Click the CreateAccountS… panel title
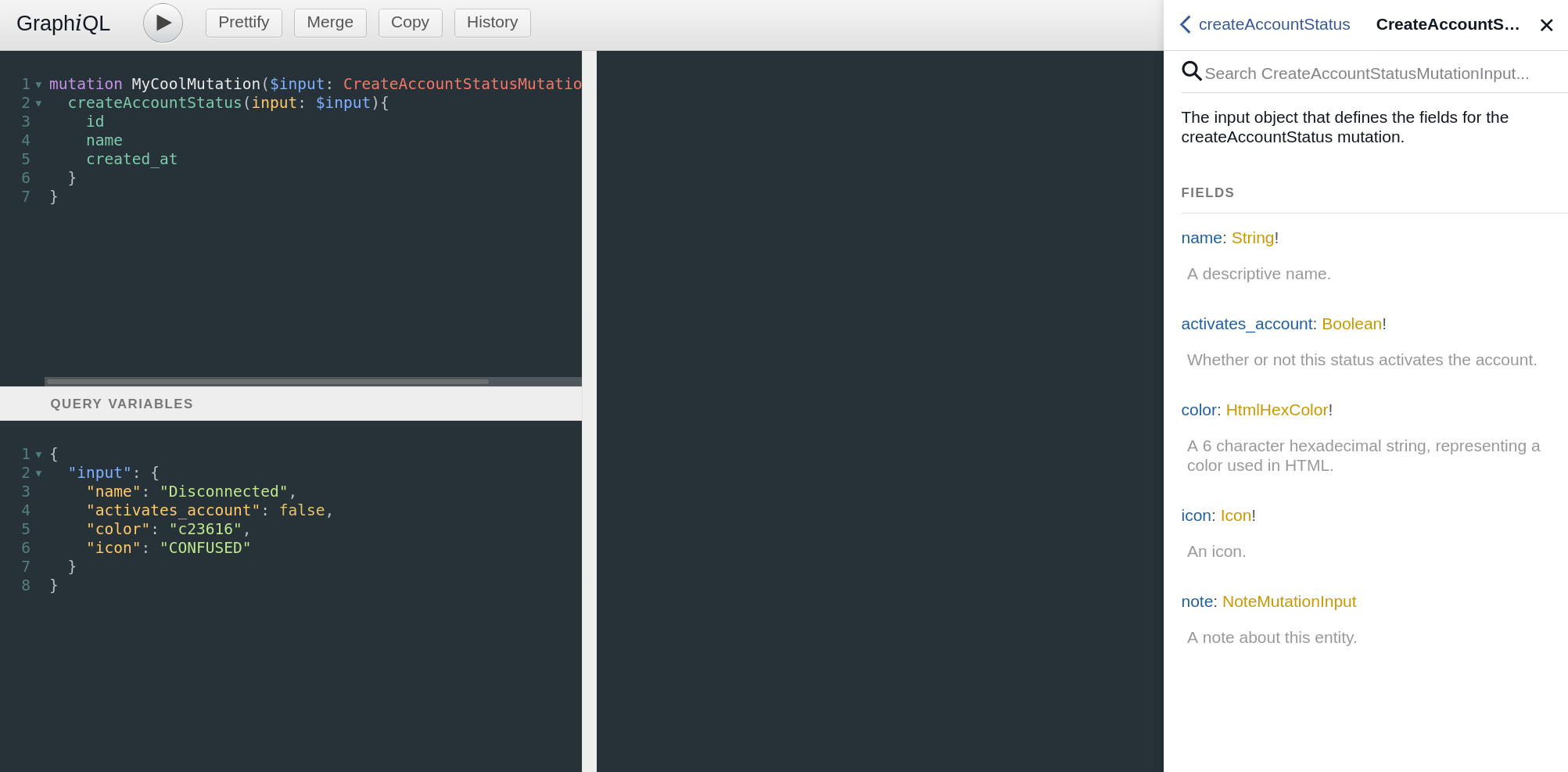1568x772 pixels. click(x=1448, y=24)
